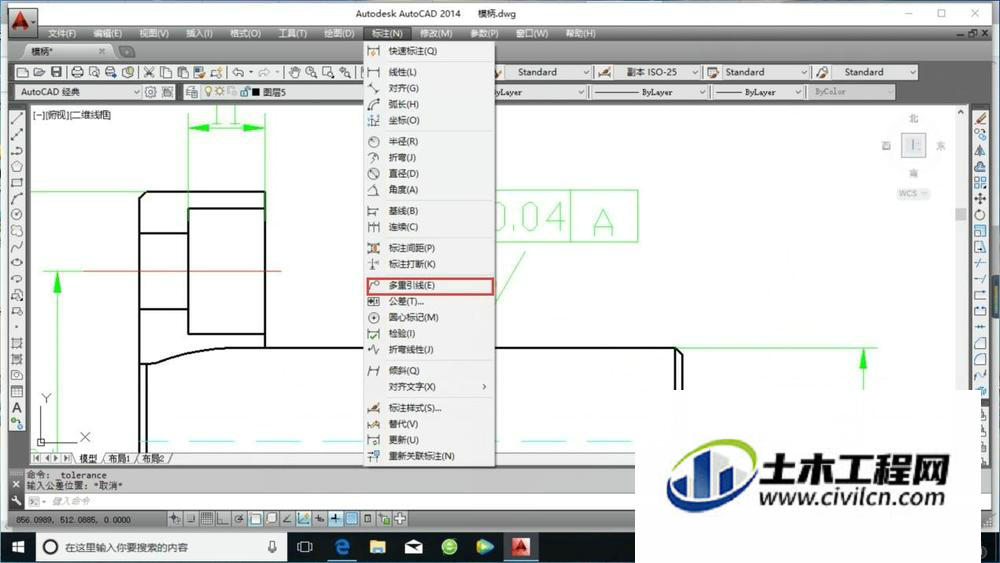The width and height of the screenshot is (1000, 563).
Task: Select the Pan hand tool
Action: click(294, 72)
